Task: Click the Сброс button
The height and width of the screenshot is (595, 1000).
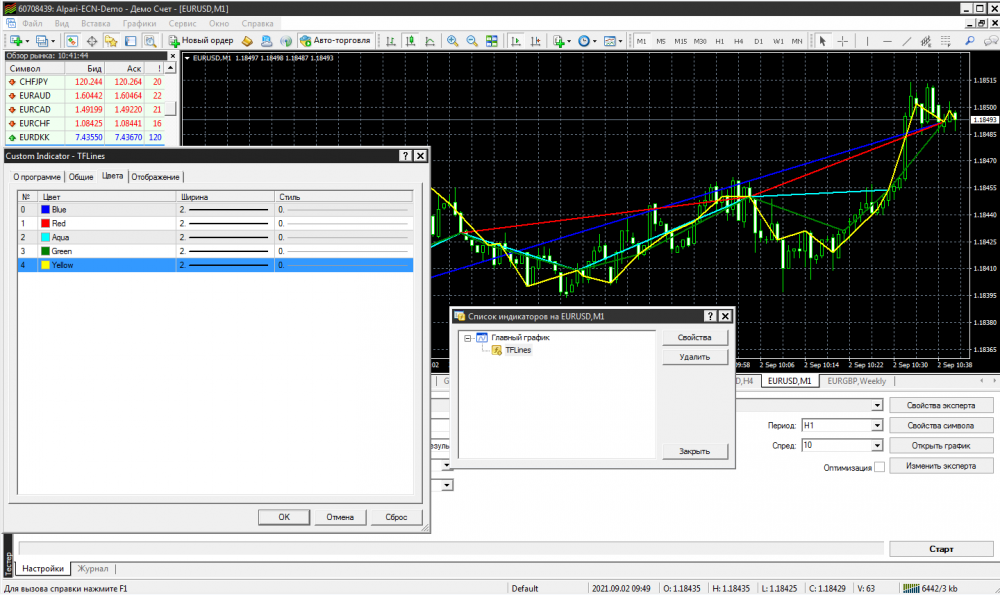Action: tap(396, 517)
